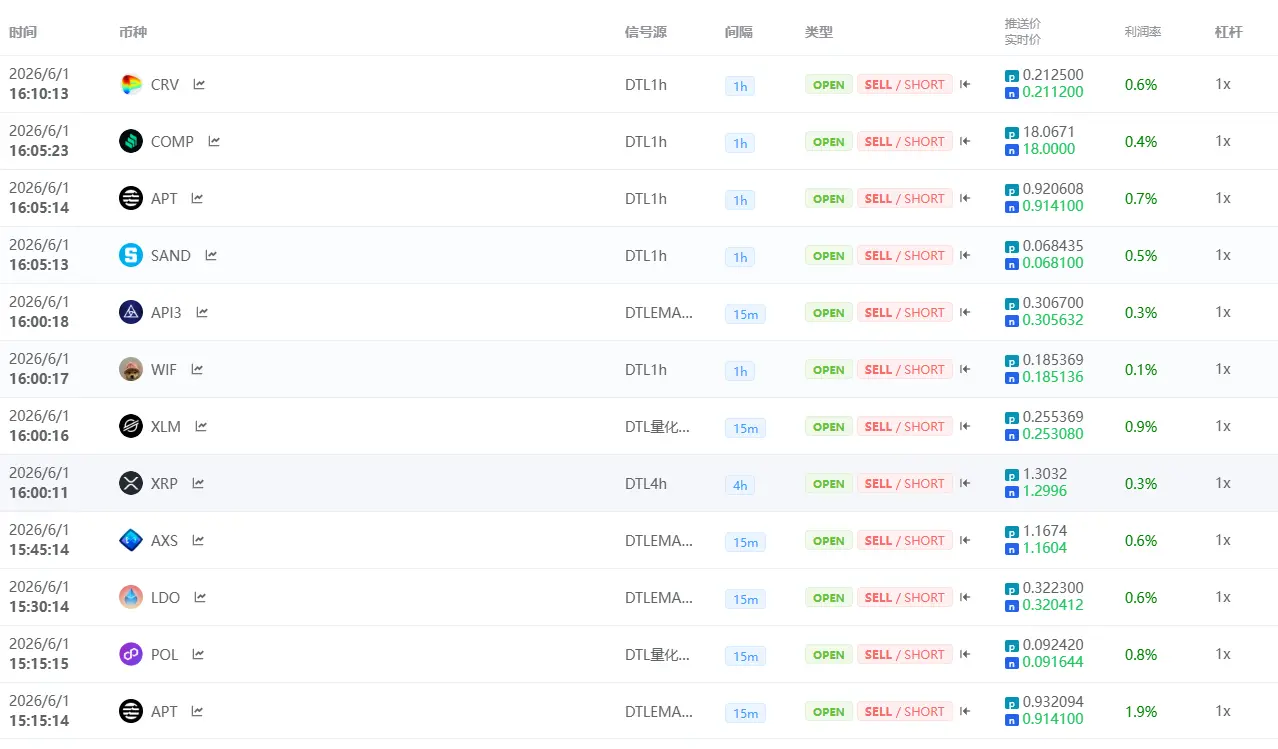The width and height of the screenshot is (1278, 749).
Task: Click the 1h interval tag for SAND
Action: pos(740,257)
